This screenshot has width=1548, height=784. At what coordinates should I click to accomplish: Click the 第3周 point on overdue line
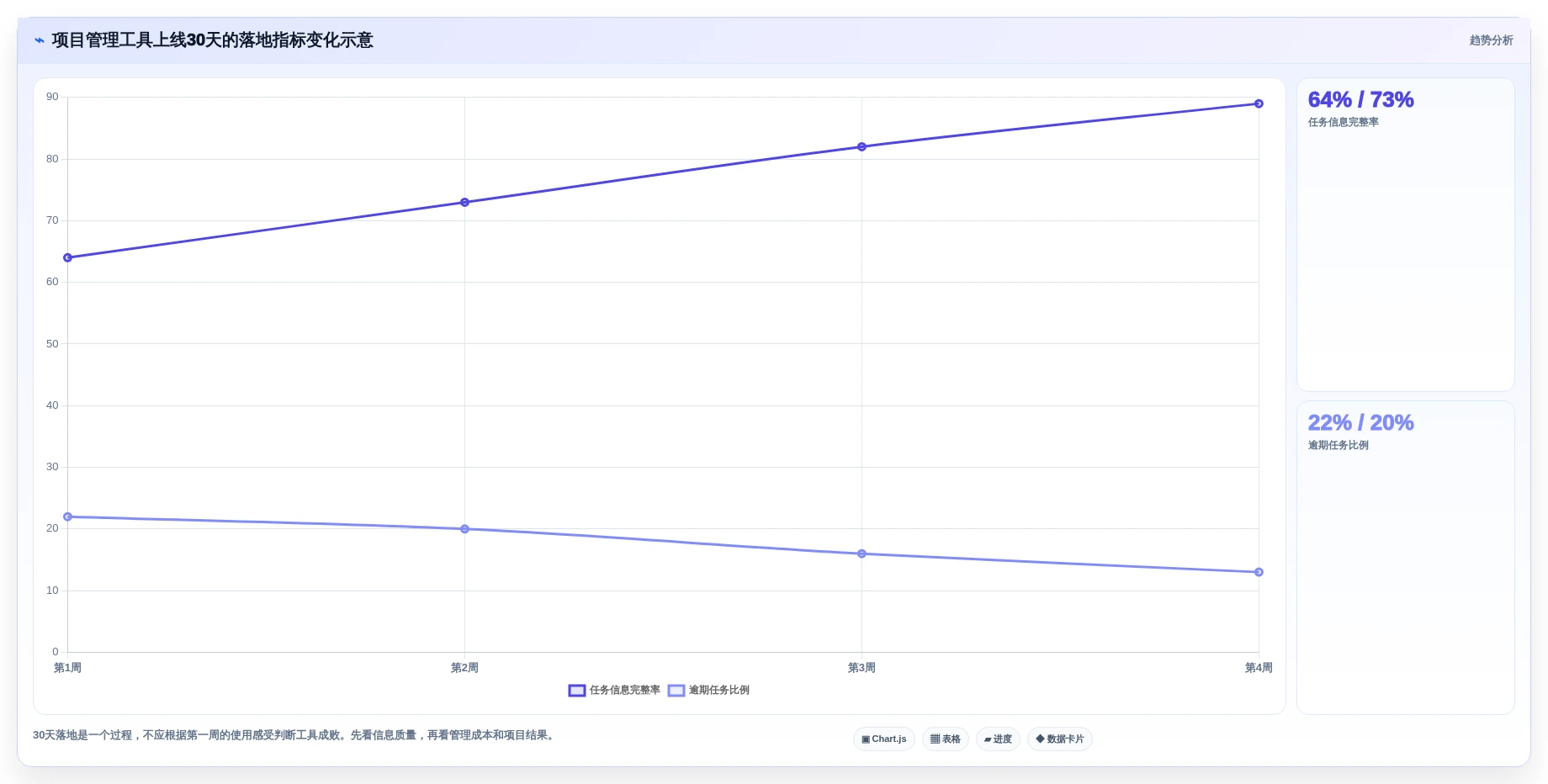[x=861, y=554]
